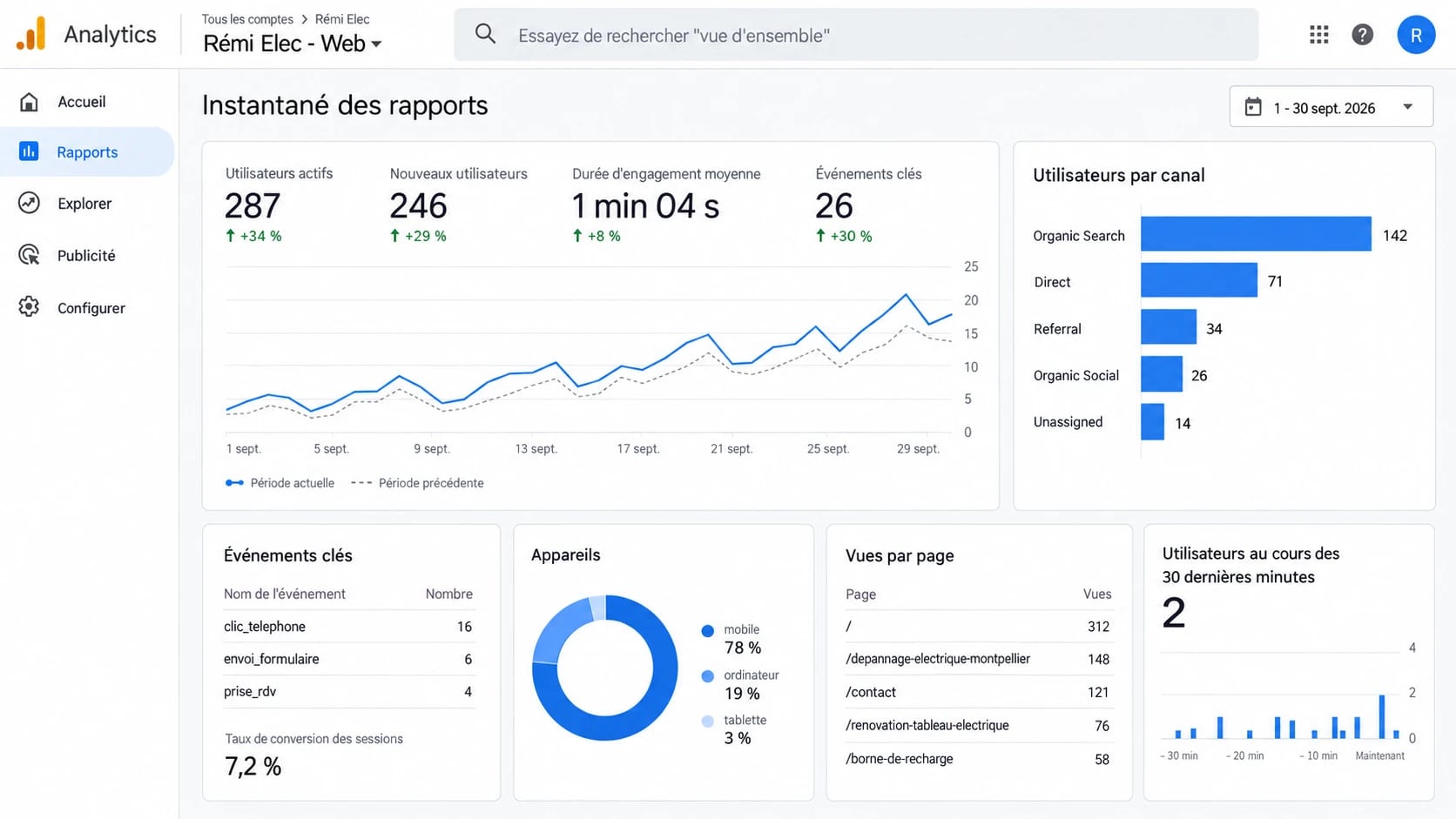Image resolution: width=1456 pixels, height=819 pixels.
Task: Select the Durée d'engagement moyenne metric
Action: pos(666,205)
